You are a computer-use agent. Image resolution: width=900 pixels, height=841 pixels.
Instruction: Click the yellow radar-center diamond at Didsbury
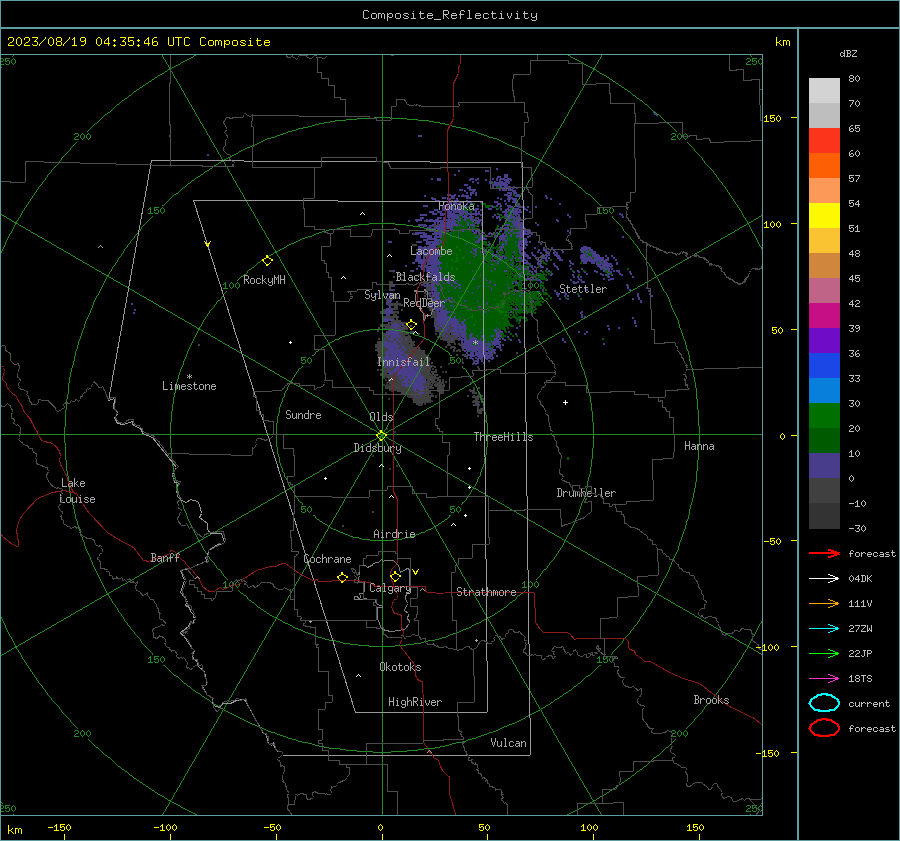(x=381, y=435)
